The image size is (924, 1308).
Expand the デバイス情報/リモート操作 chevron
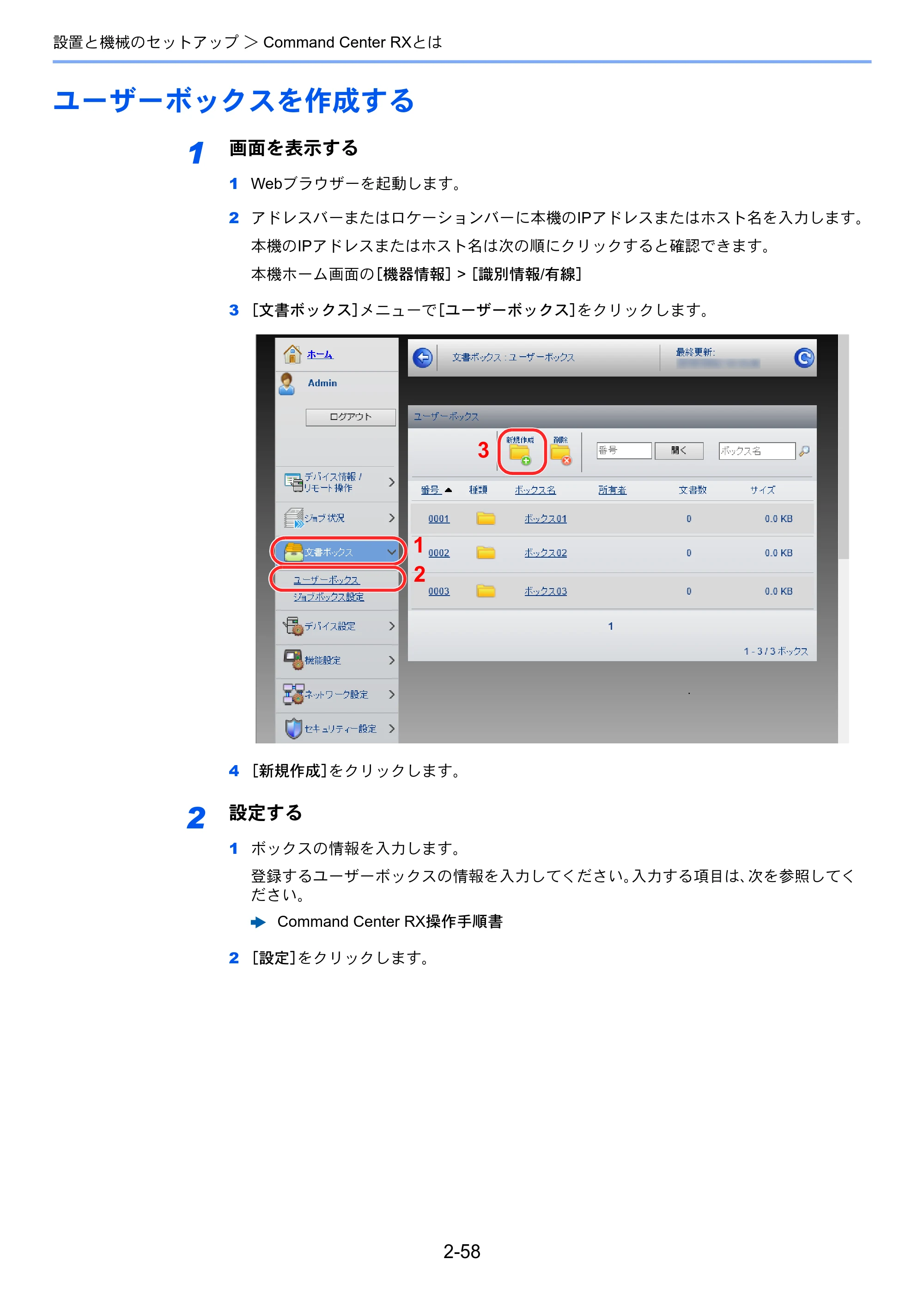391,482
